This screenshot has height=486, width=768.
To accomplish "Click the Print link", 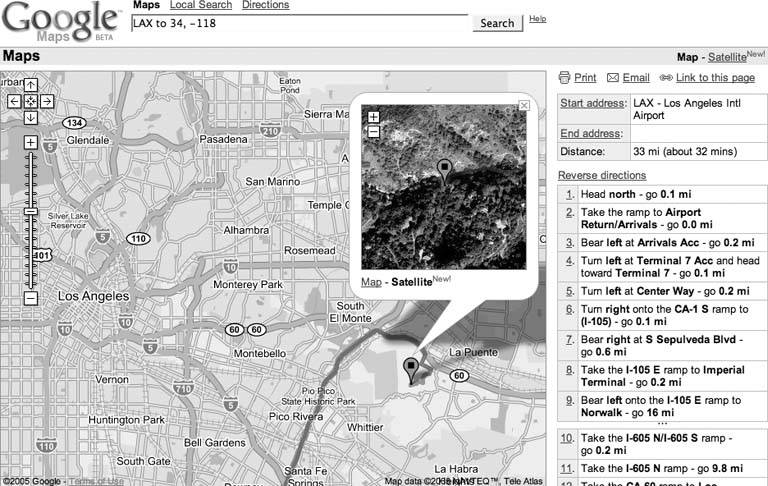I will (585, 78).
